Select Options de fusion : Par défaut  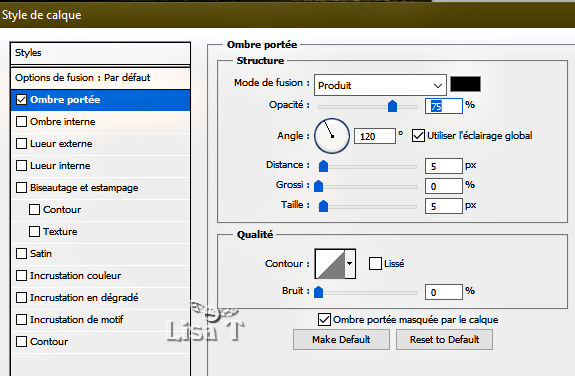[100, 78]
